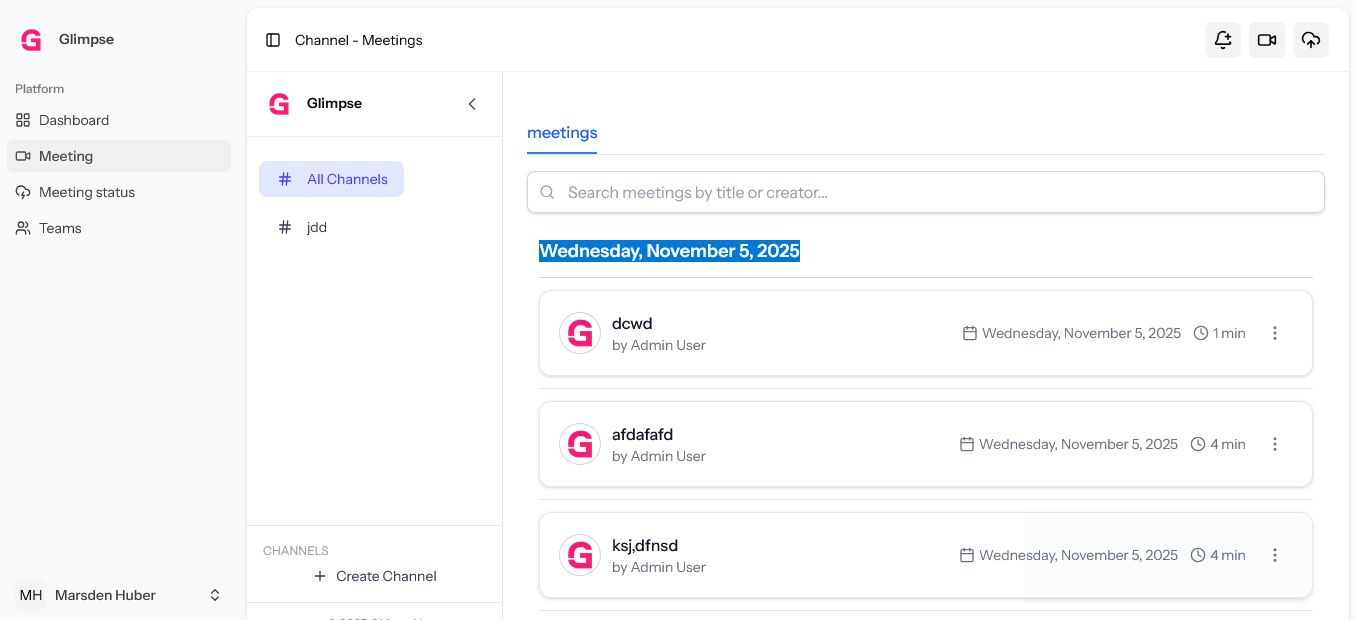1356x620 pixels.
Task: Click the cloud upload icon
Action: [1310, 40]
